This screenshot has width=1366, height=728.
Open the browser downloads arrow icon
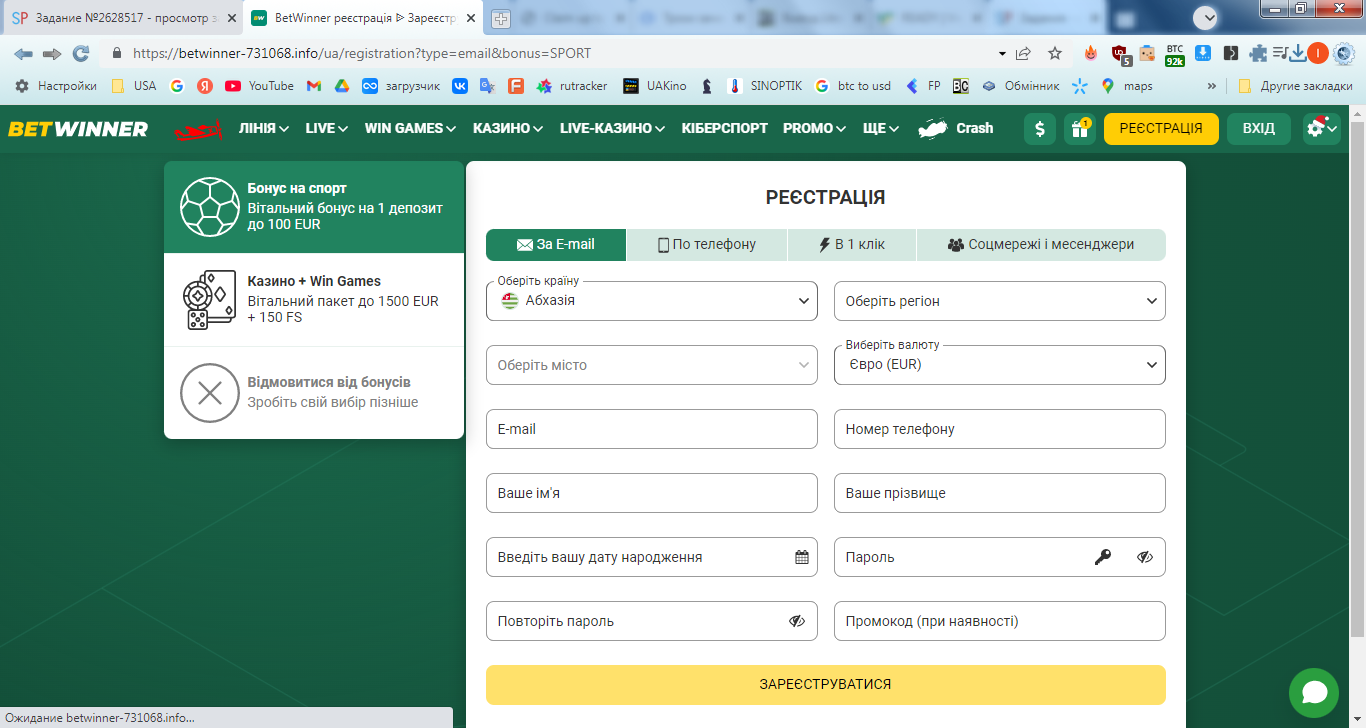coord(1298,53)
